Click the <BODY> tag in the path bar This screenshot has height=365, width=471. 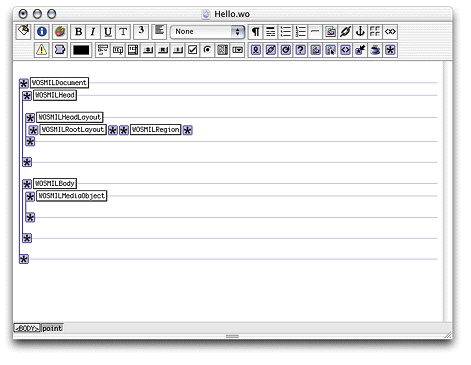click(x=27, y=328)
